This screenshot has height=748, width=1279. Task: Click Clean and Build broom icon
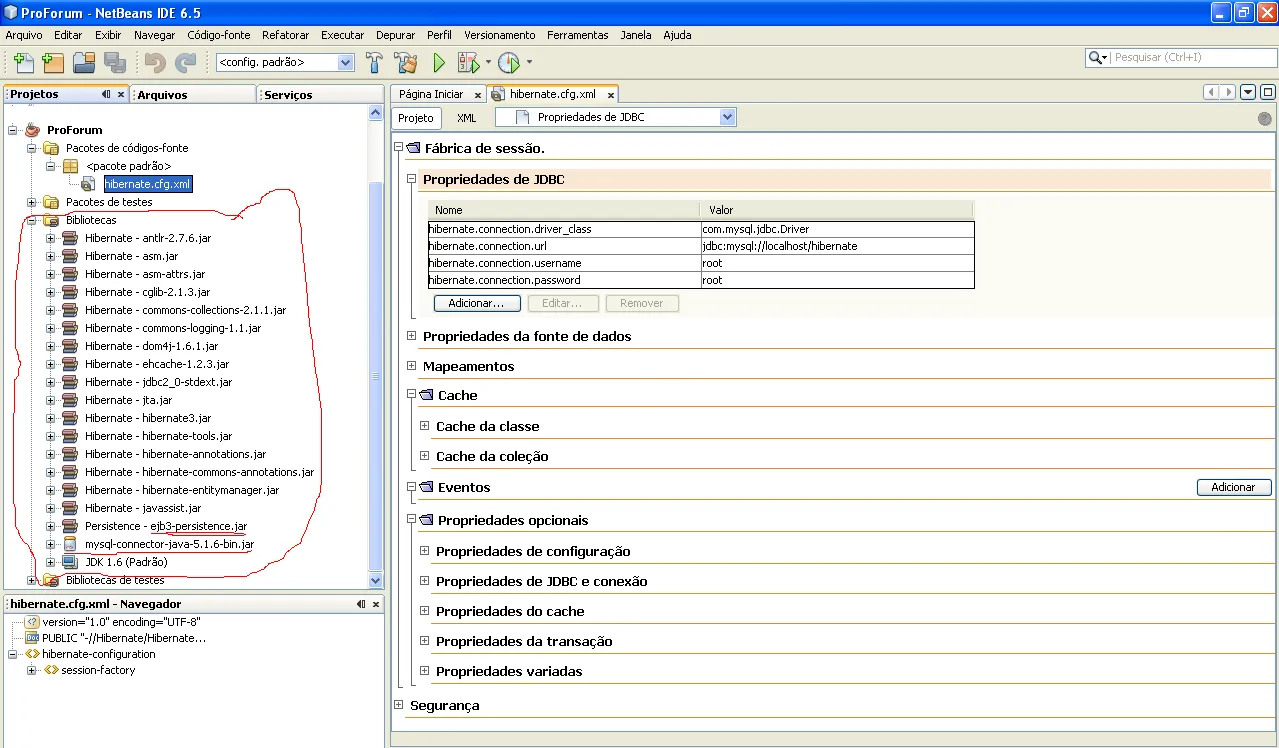[405, 63]
